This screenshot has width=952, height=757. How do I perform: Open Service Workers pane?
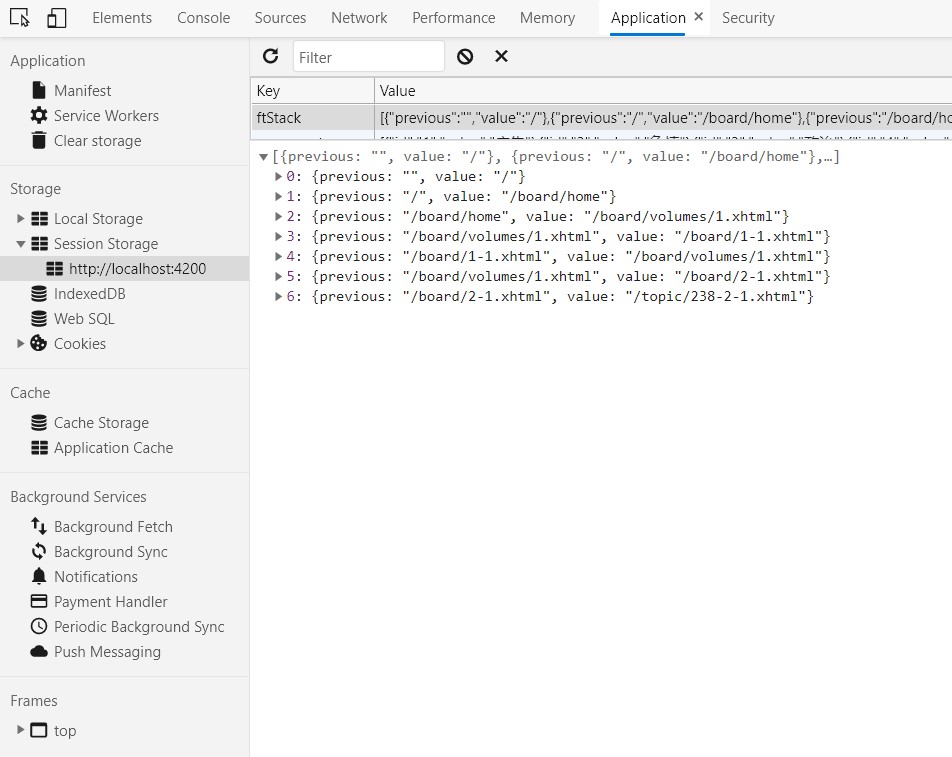point(106,115)
